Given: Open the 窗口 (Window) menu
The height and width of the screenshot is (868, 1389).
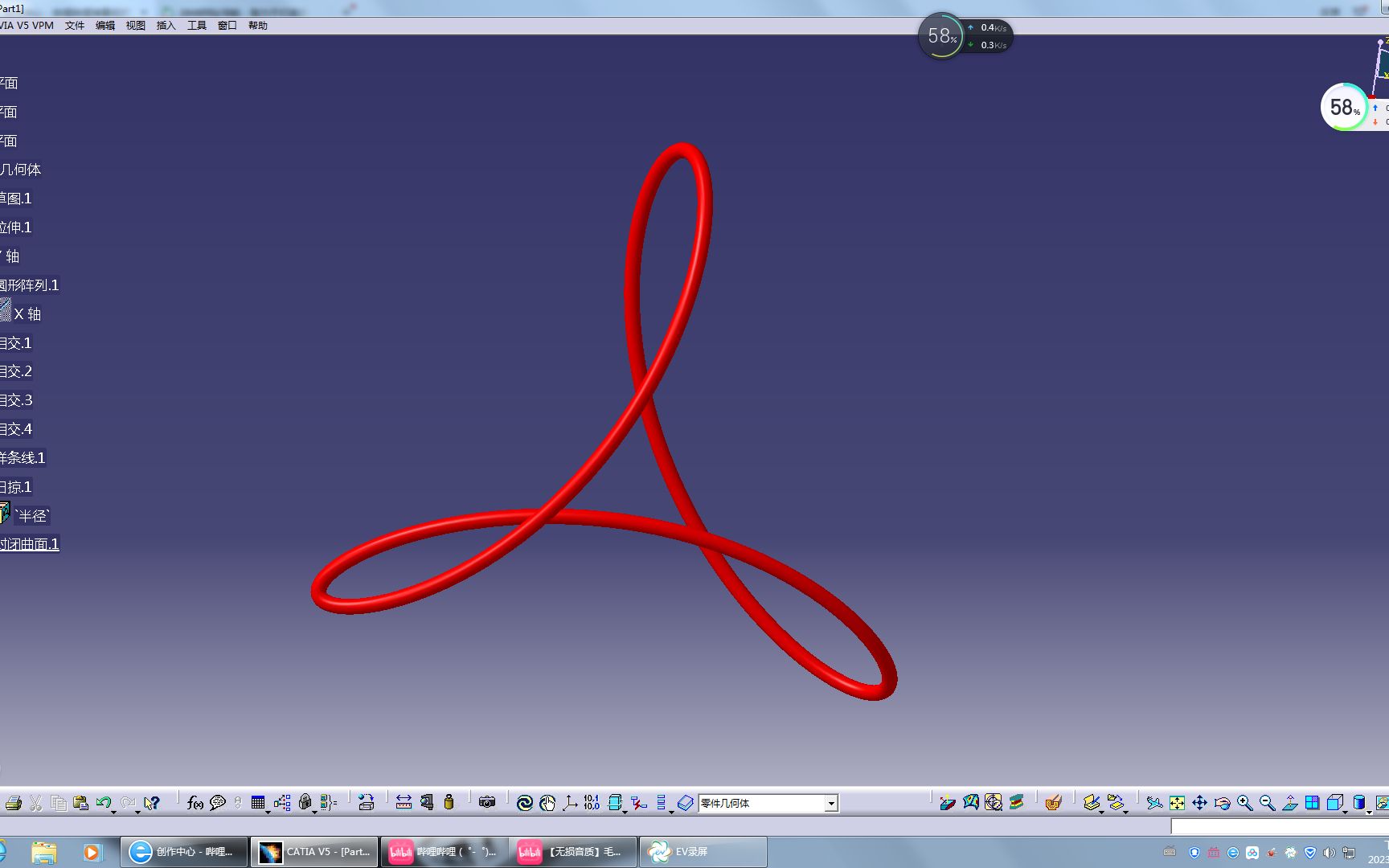Looking at the screenshot, I should click(x=227, y=26).
